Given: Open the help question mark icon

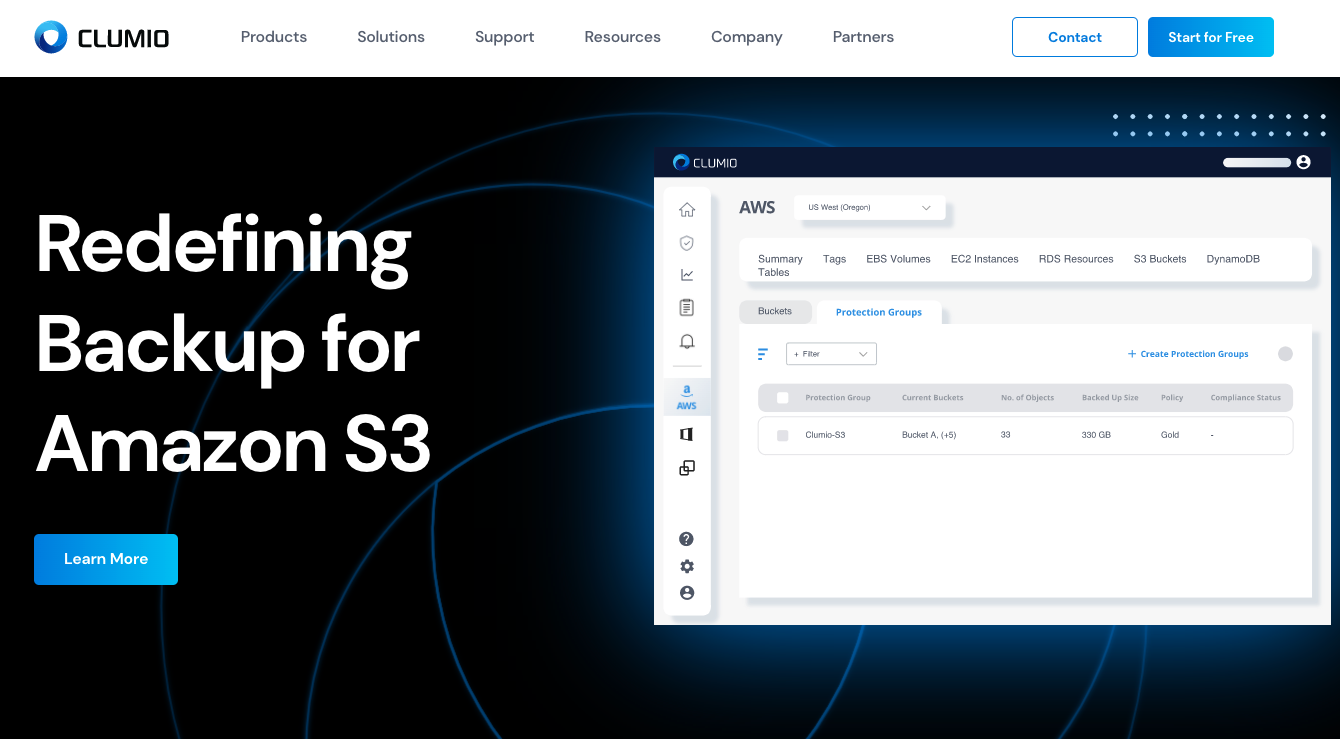Looking at the screenshot, I should pyautogui.click(x=687, y=539).
